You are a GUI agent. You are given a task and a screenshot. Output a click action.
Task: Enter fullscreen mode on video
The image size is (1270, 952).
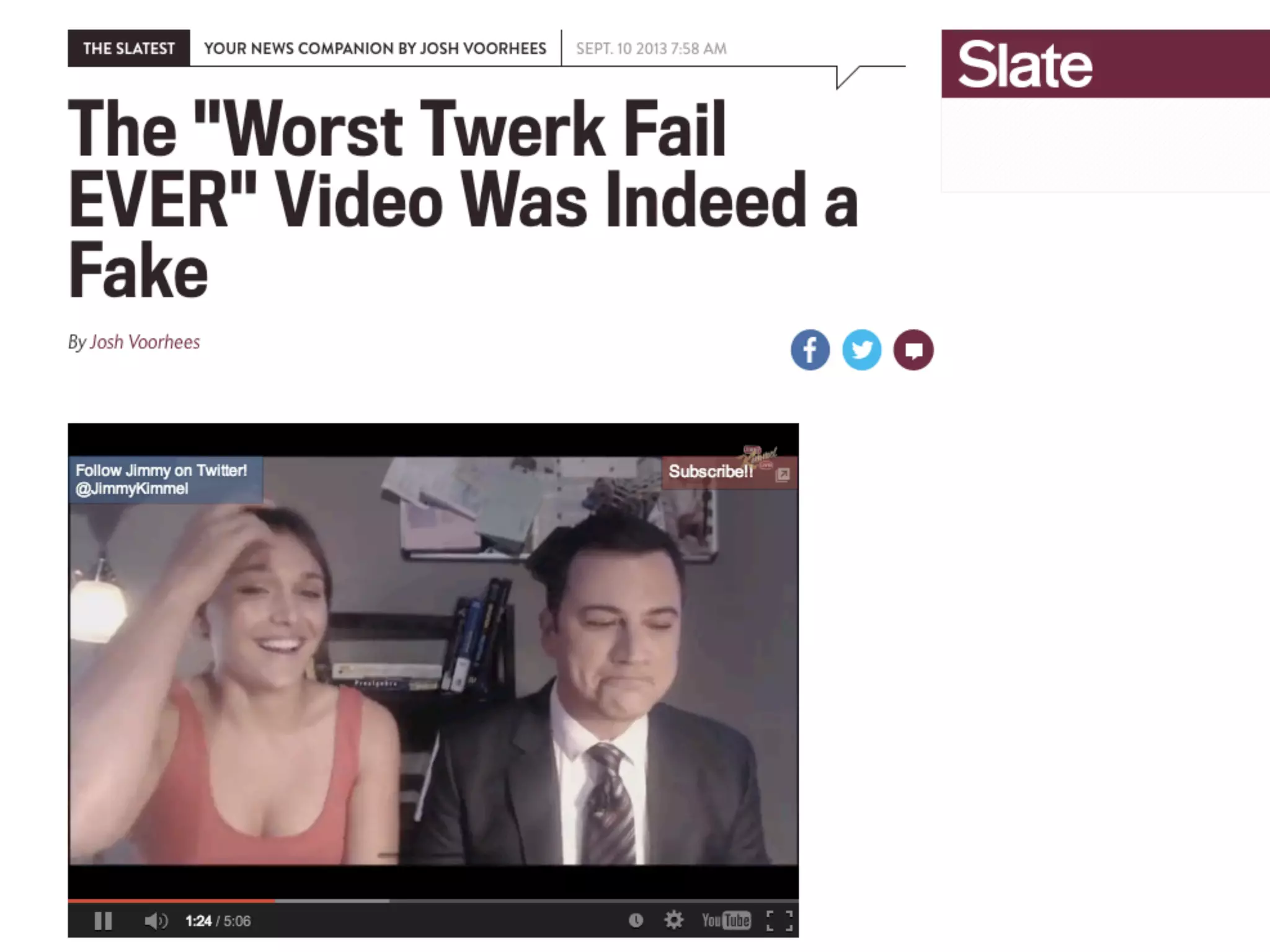click(779, 920)
